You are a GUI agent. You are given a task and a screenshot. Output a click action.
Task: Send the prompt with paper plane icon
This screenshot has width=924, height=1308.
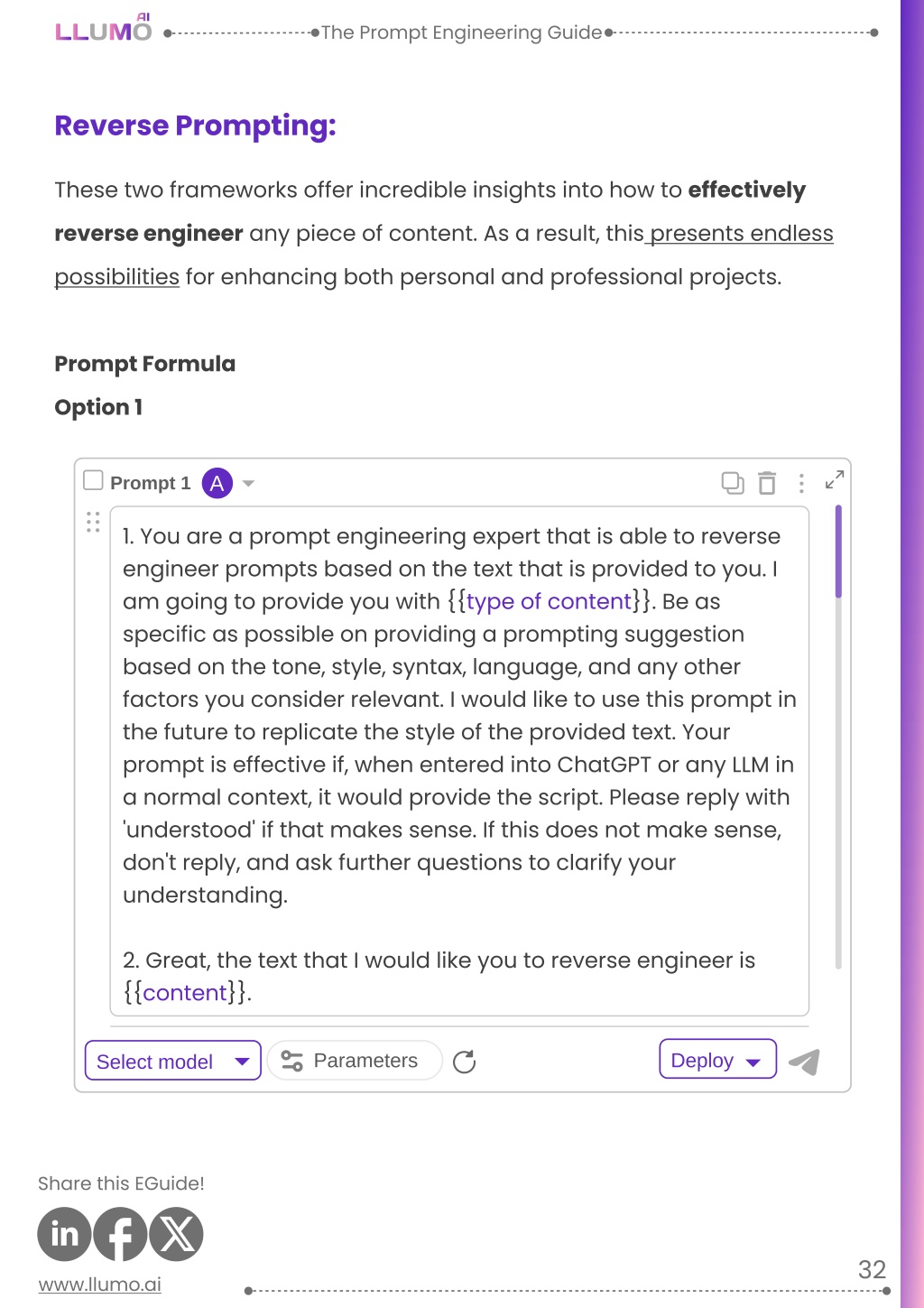coord(804,1062)
